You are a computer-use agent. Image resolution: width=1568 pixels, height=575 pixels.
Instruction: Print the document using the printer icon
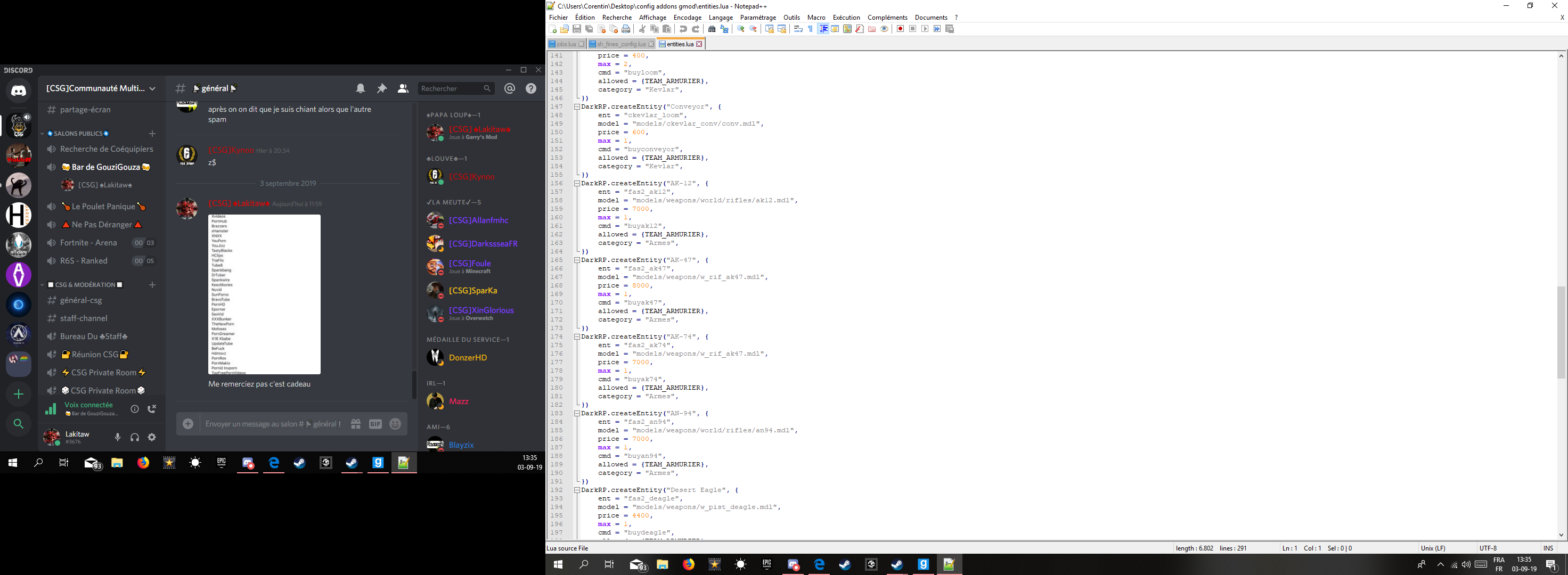coord(626,29)
